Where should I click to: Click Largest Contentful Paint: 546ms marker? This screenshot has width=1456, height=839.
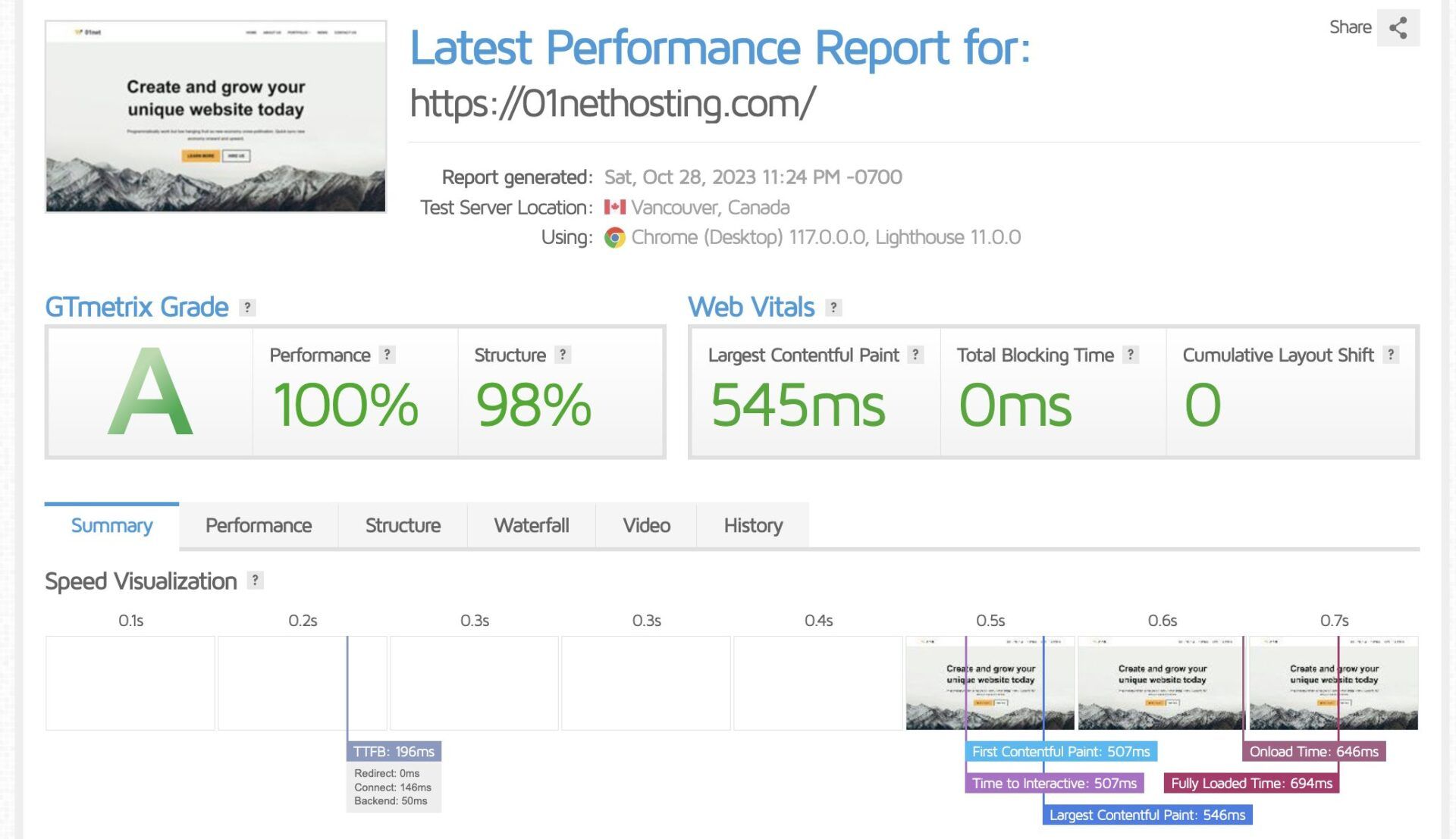(x=1147, y=816)
